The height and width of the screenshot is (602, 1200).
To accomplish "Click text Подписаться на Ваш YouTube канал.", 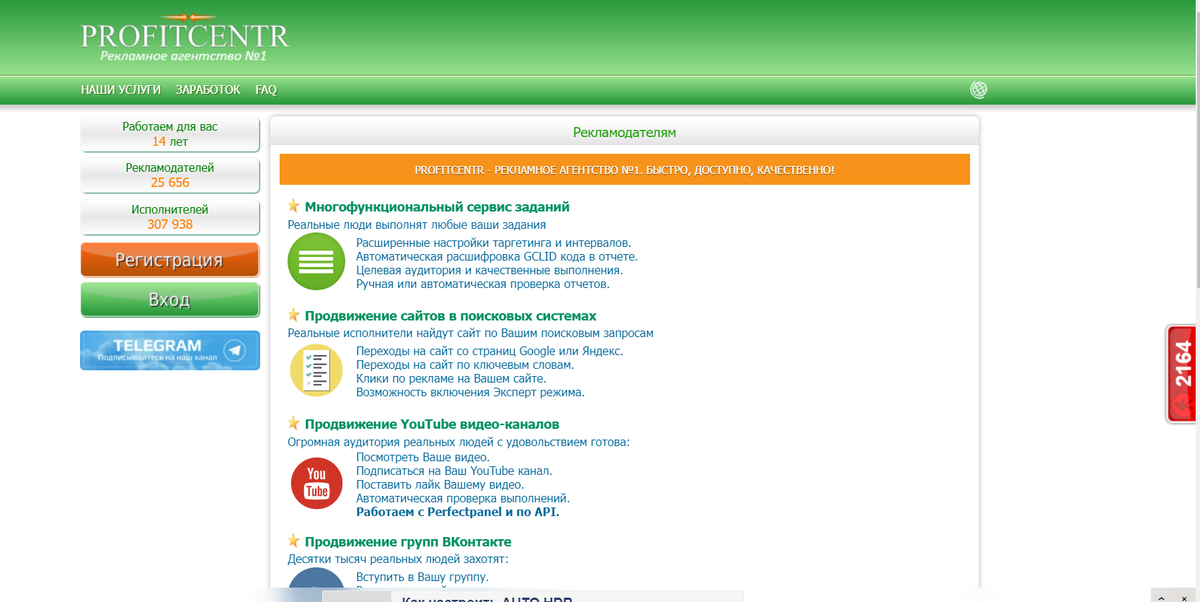I will 454,471.
